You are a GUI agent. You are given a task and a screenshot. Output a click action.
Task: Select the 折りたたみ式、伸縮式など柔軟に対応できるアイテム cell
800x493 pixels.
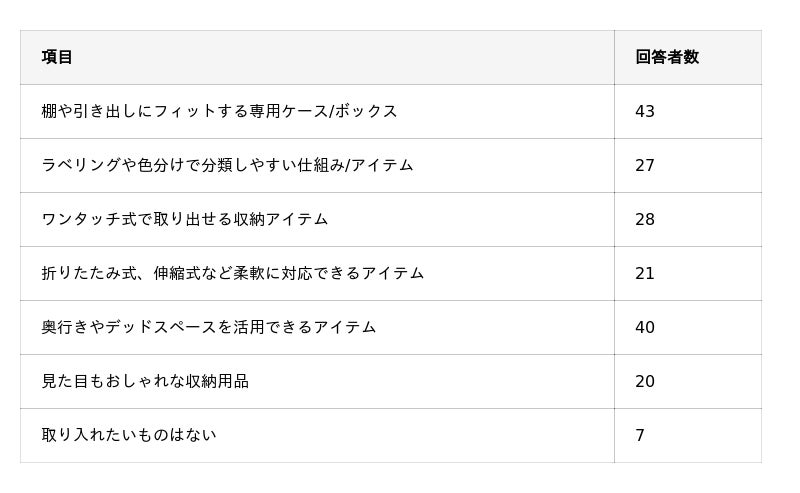point(232,273)
